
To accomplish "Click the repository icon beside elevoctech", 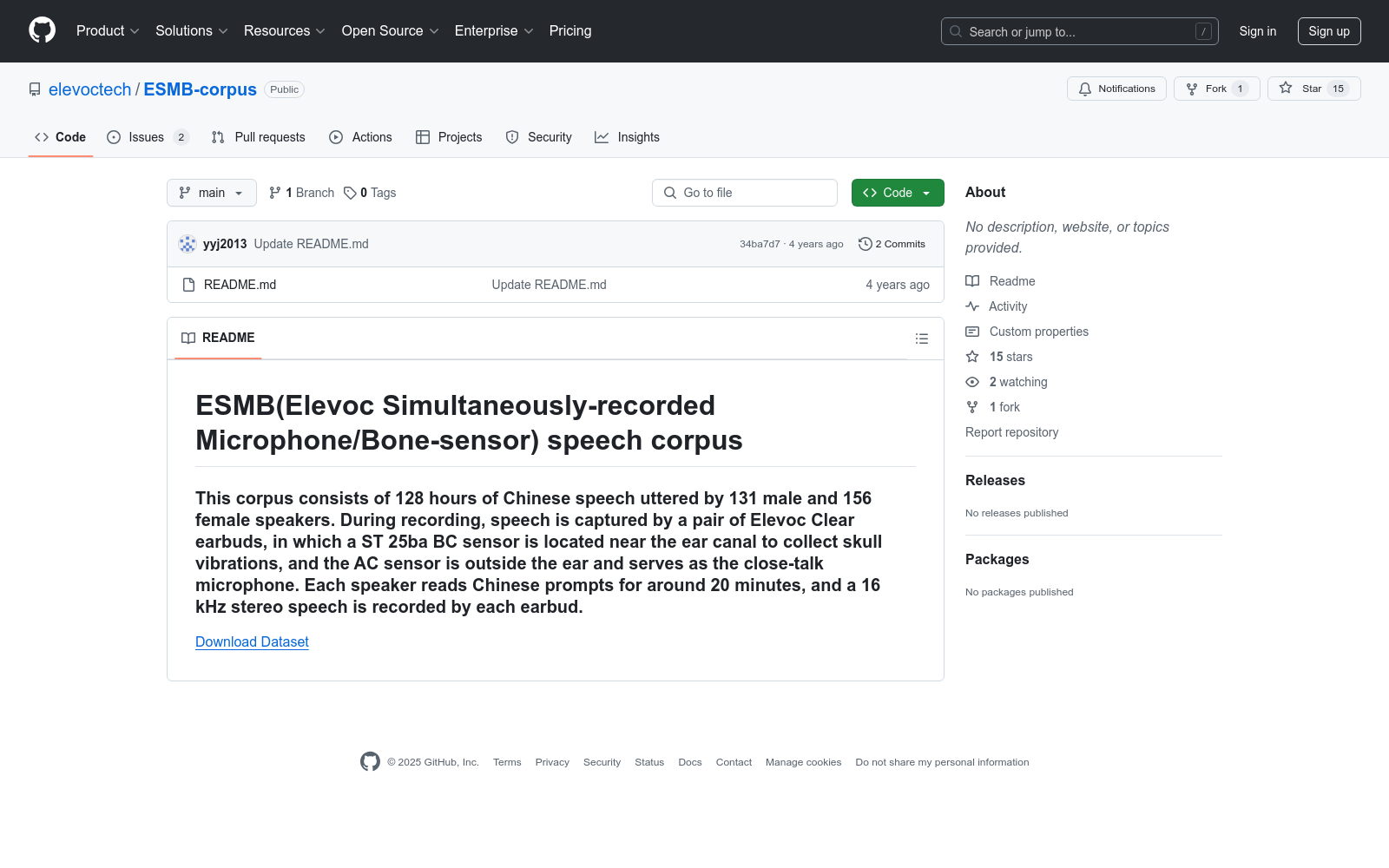I will (x=35, y=89).
